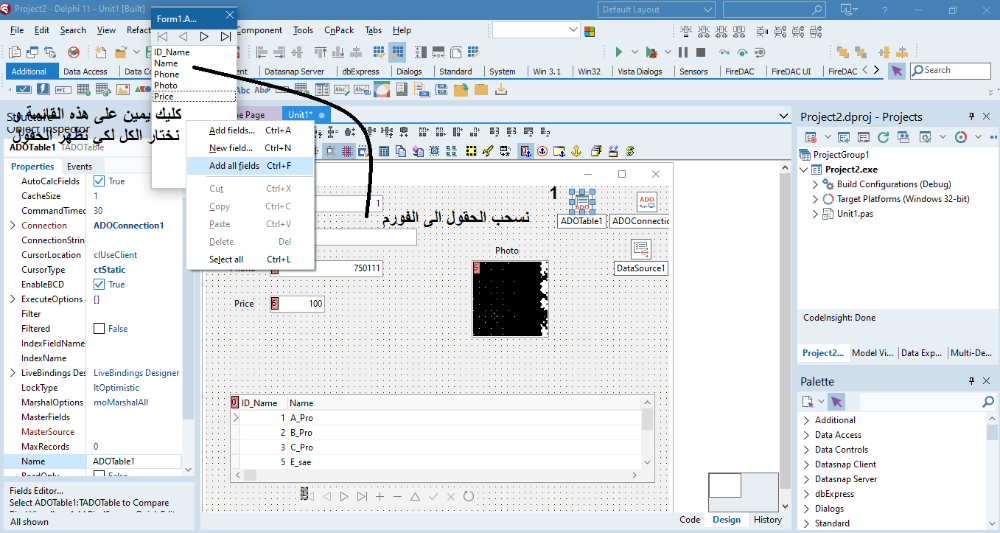Switch to the Events tab in Object Inspector
1000x533 pixels.
79,166
